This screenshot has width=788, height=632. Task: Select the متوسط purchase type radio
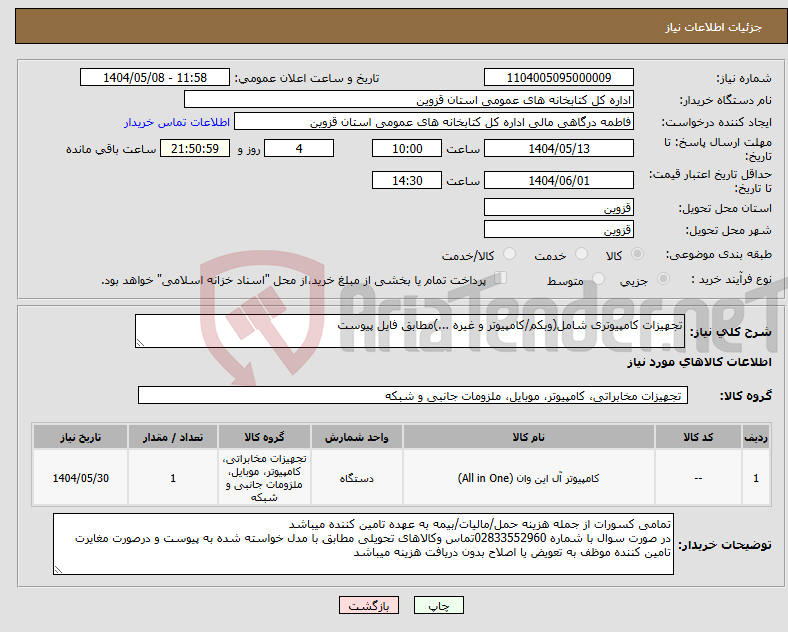tap(599, 279)
